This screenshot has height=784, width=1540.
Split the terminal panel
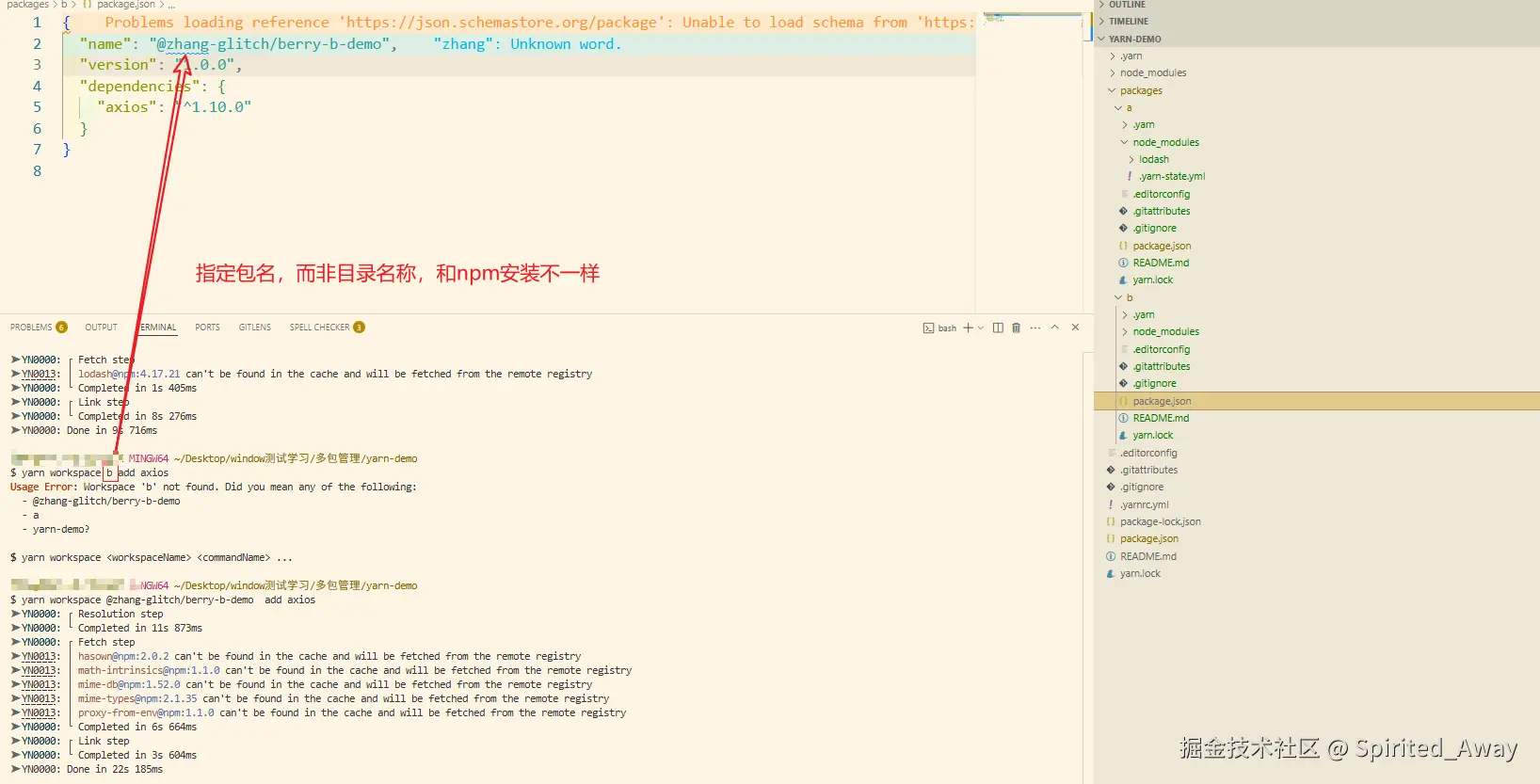click(998, 328)
